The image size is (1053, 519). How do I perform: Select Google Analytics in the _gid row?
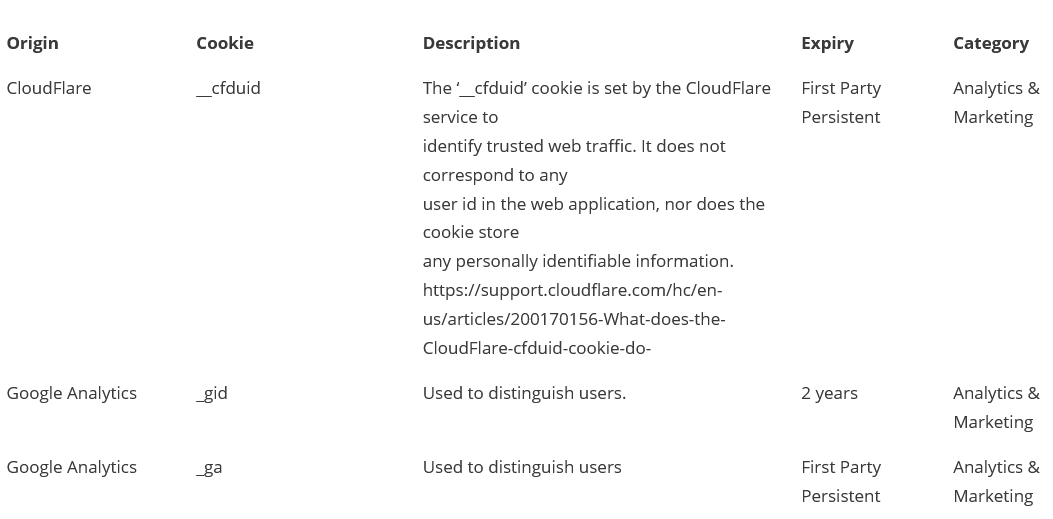click(72, 393)
